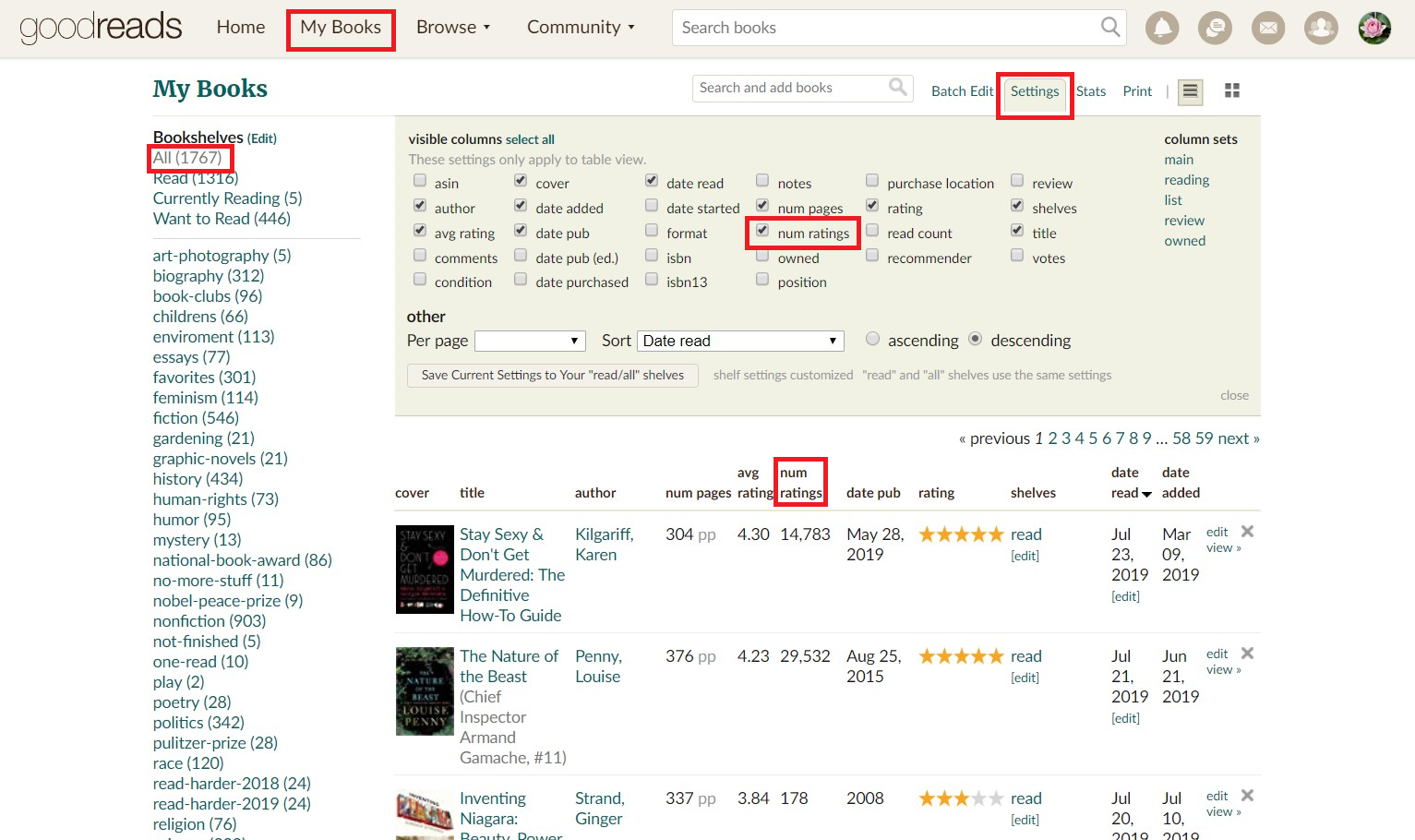
Task: Open My Books in the navigation
Action: point(341,28)
